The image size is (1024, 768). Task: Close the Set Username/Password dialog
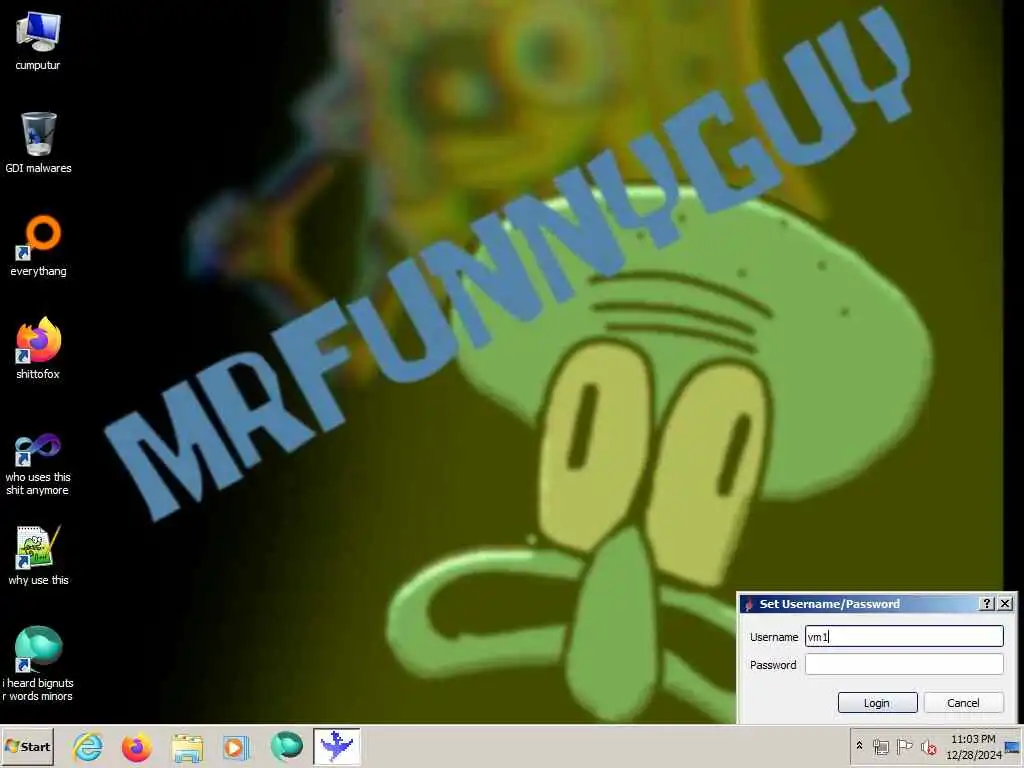point(1006,603)
